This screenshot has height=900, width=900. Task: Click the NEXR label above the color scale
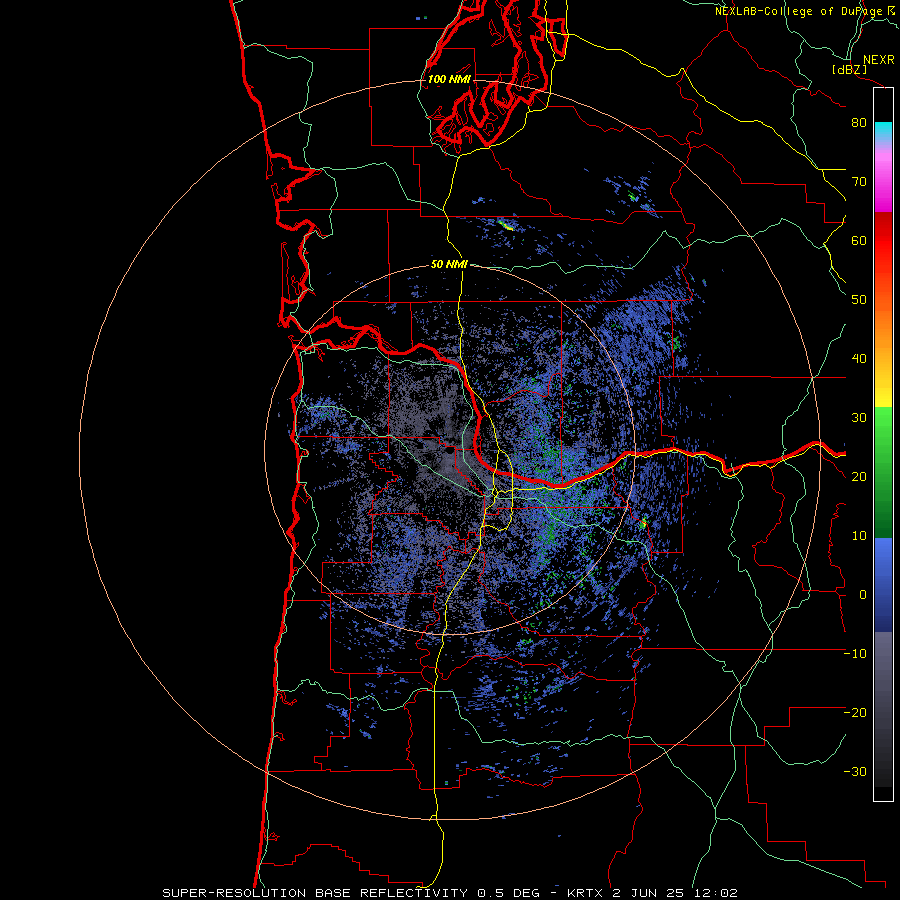pos(878,60)
